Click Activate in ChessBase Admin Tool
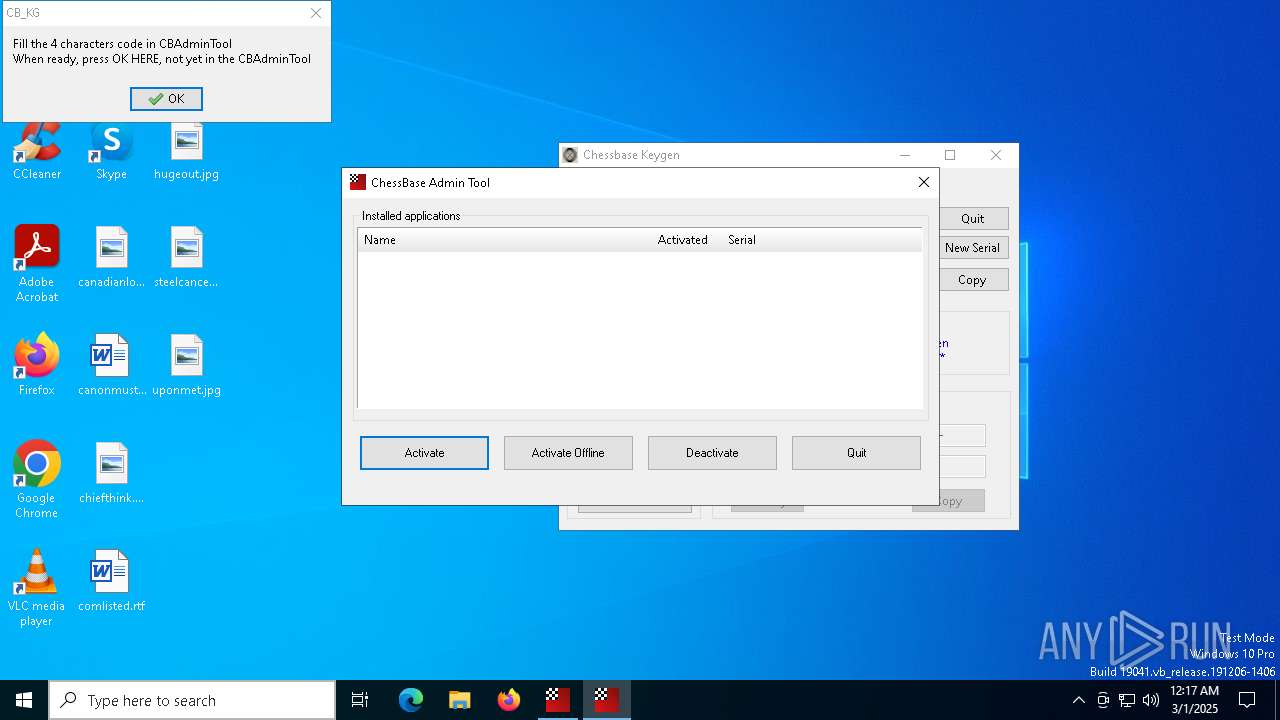This screenshot has height=720, width=1280. pyautogui.click(x=424, y=453)
